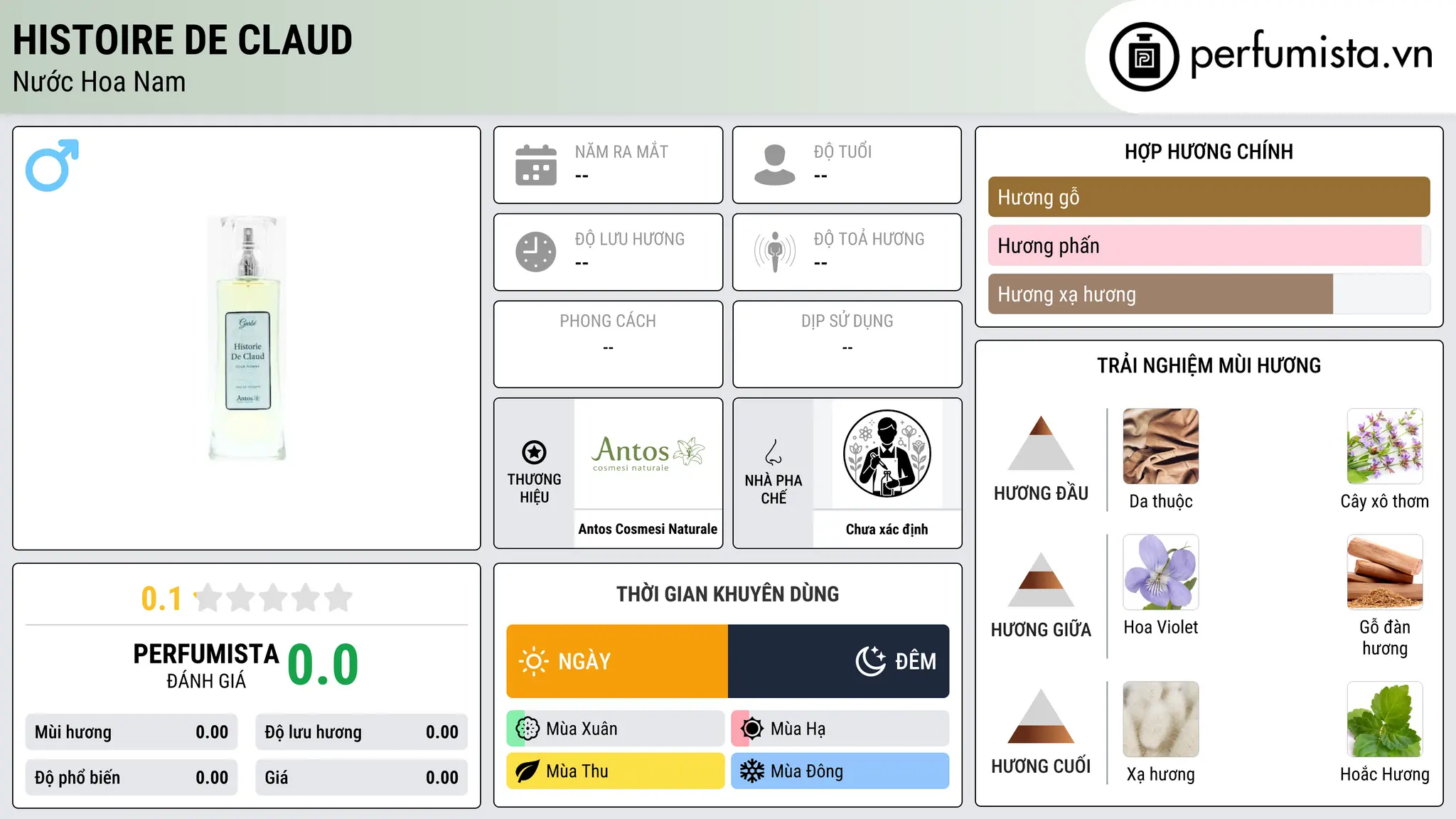
Task: Click the Hương đầu pyramid icon
Action: pos(1041,443)
